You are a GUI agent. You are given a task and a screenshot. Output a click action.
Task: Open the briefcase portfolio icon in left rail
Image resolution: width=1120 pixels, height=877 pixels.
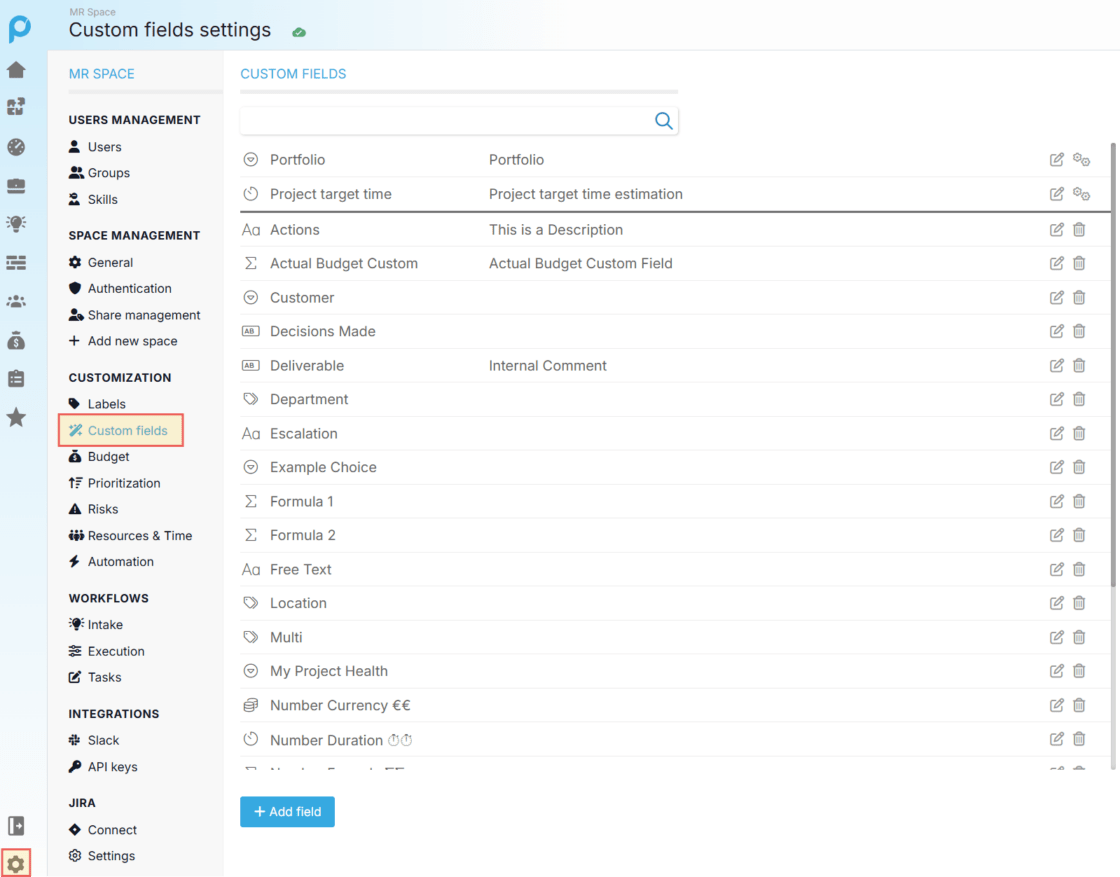[16, 186]
